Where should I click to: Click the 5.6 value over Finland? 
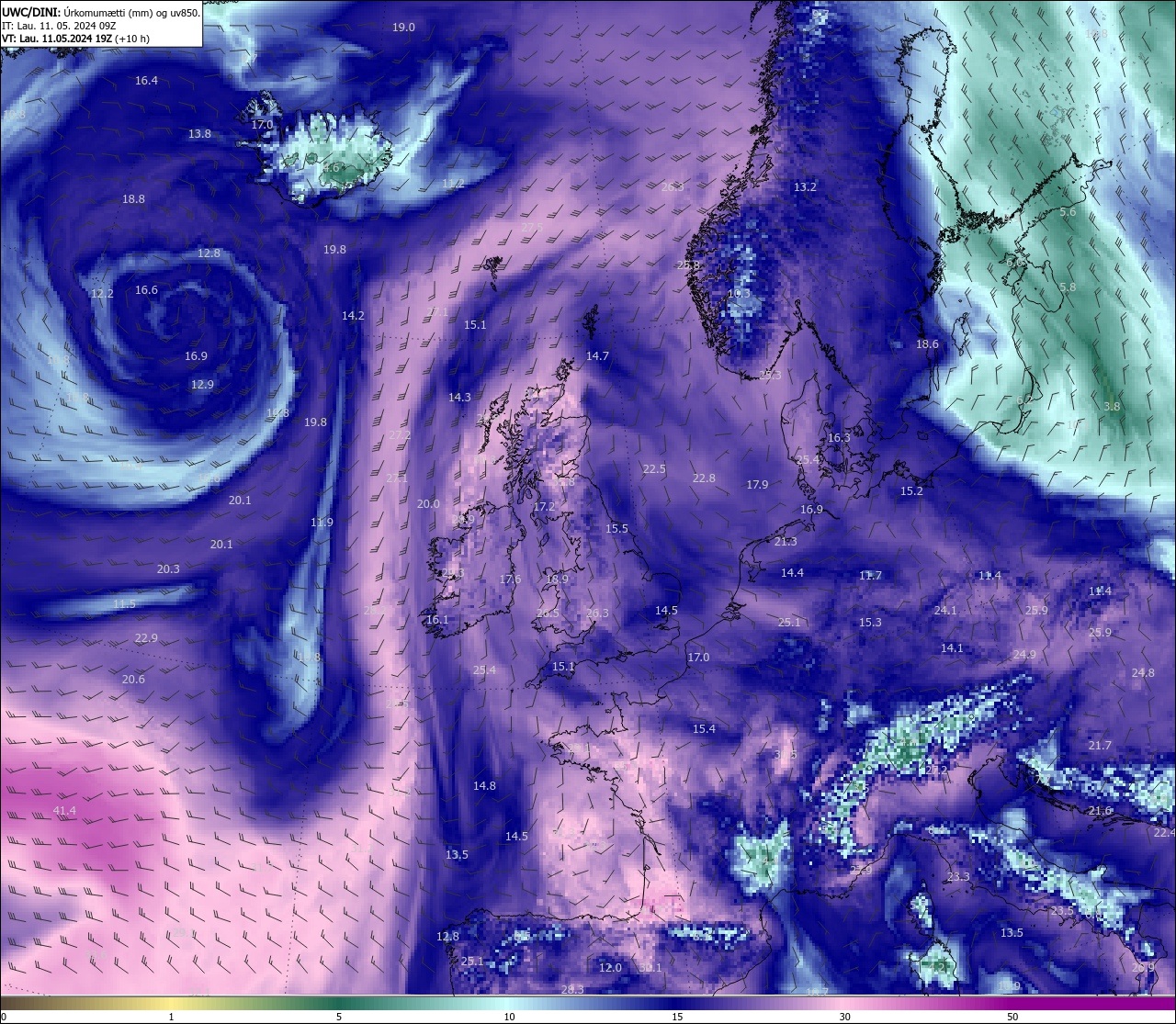[1068, 212]
